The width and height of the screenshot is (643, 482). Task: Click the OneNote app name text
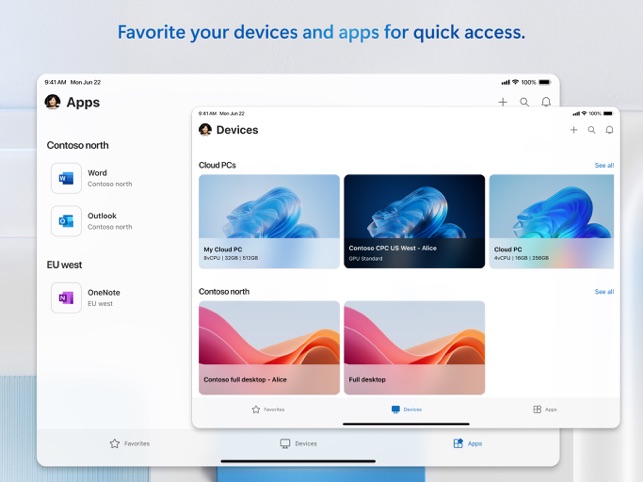coord(104,292)
